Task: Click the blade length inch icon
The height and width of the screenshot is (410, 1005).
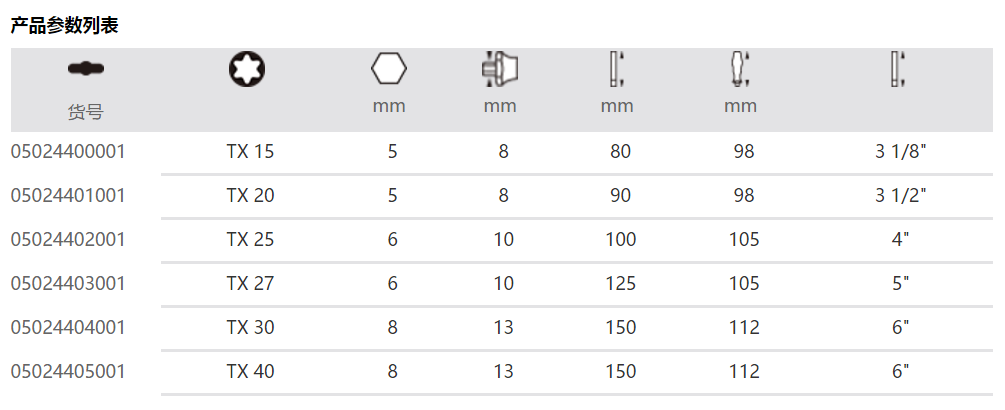Action: [x=899, y=69]
